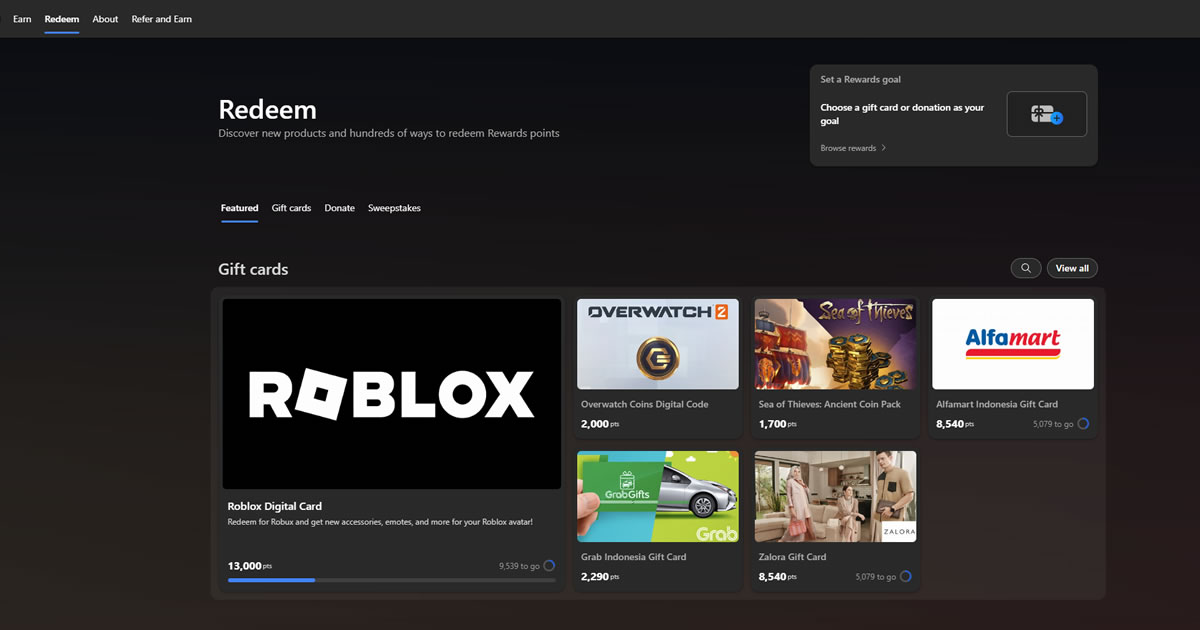The image size is (1200, 630).
Task: Select Sea of Thieves: Ancient Coin Pack title
Action: click(830, 405)
